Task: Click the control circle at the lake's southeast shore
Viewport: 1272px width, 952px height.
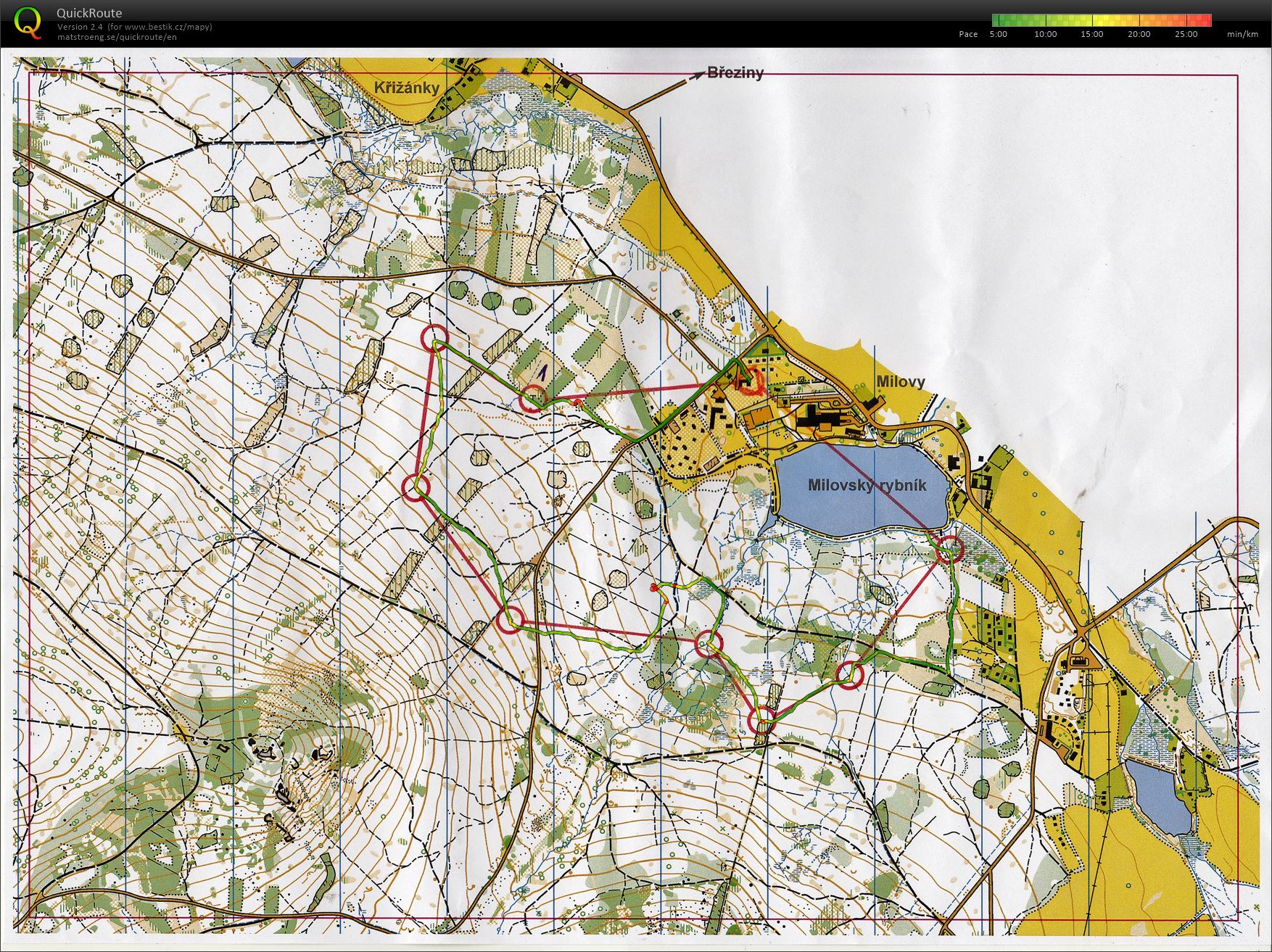Action: click(x=949, y=549)
